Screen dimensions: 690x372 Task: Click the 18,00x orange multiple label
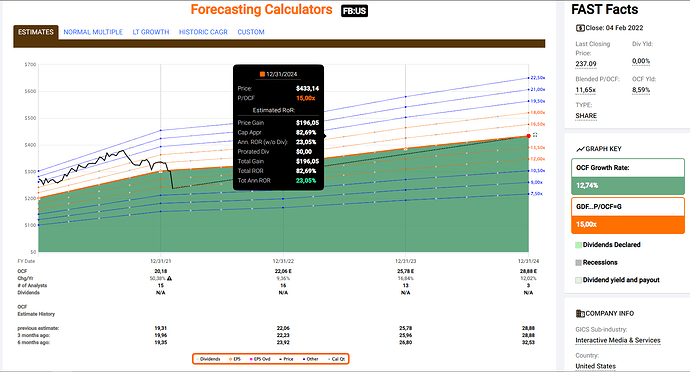(x=538, y=113)
